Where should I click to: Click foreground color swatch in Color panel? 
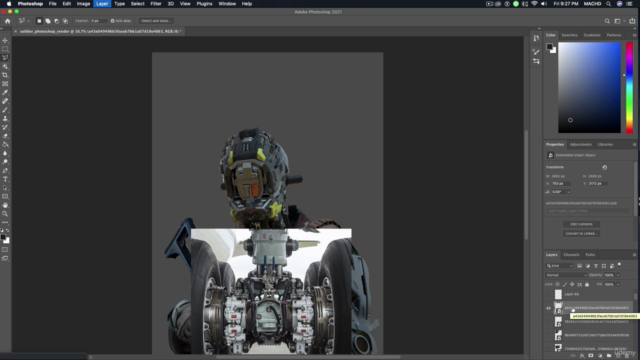(550, 47)
